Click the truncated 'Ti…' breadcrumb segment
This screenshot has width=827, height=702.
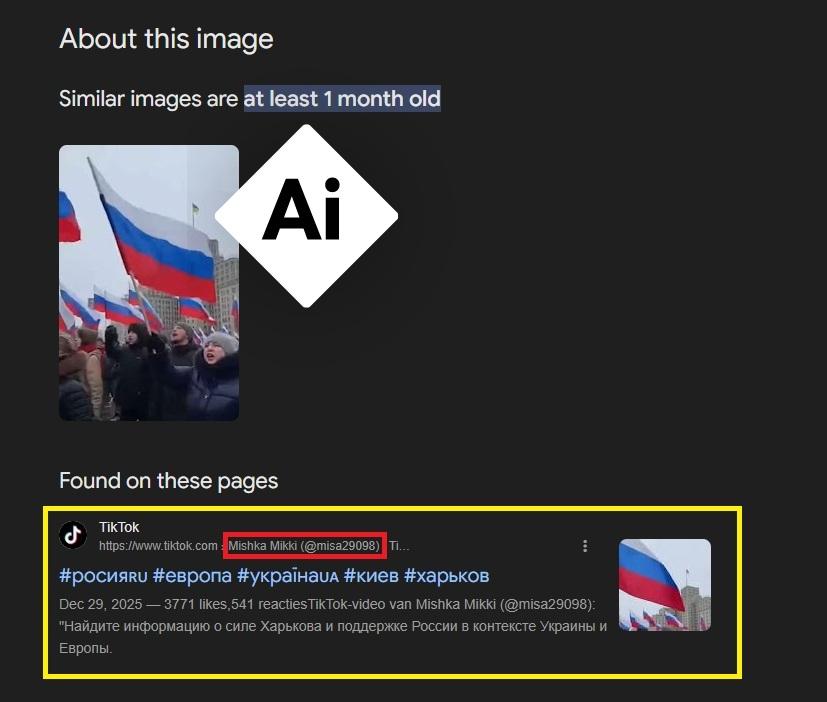click(x=399, y=546)
